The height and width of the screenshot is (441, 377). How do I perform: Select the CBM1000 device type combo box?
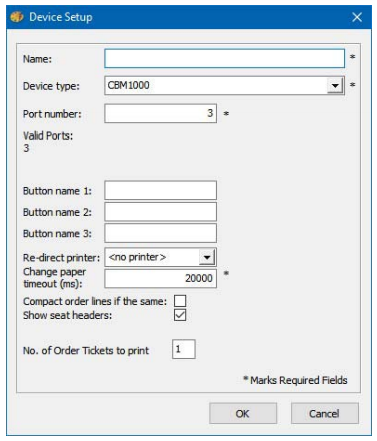coord(224,86)
